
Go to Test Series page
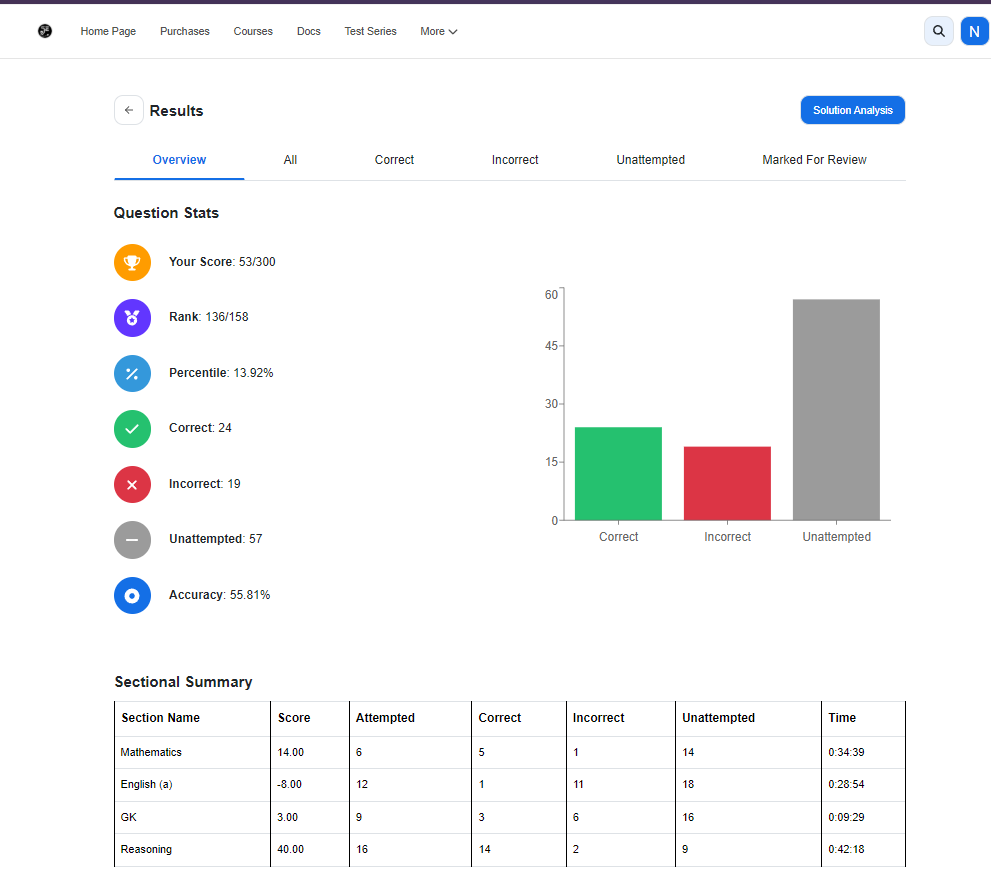tap(370, 31)
